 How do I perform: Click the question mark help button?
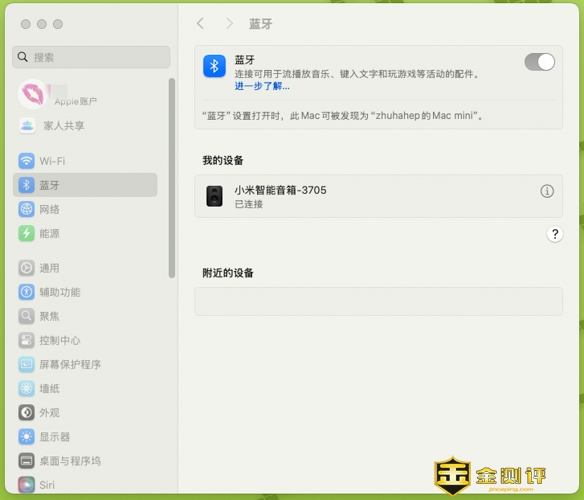[555, 234]
